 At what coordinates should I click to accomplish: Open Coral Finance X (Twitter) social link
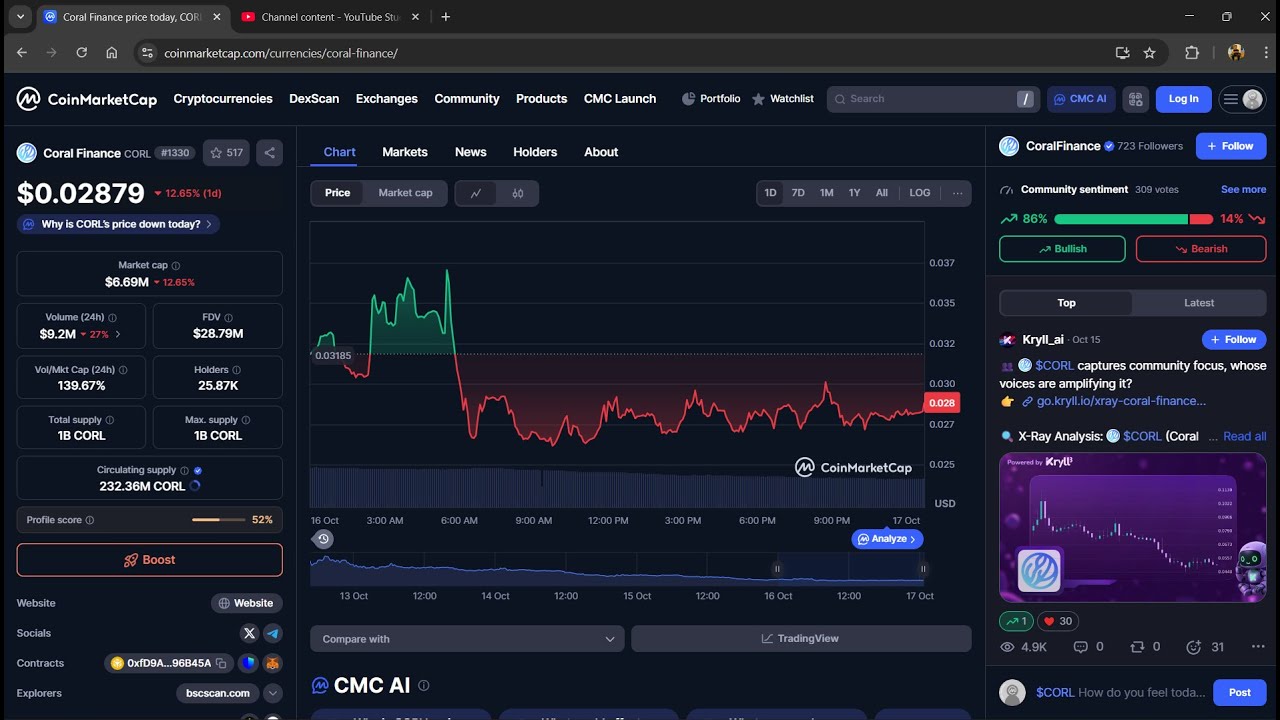click(250, 633)
